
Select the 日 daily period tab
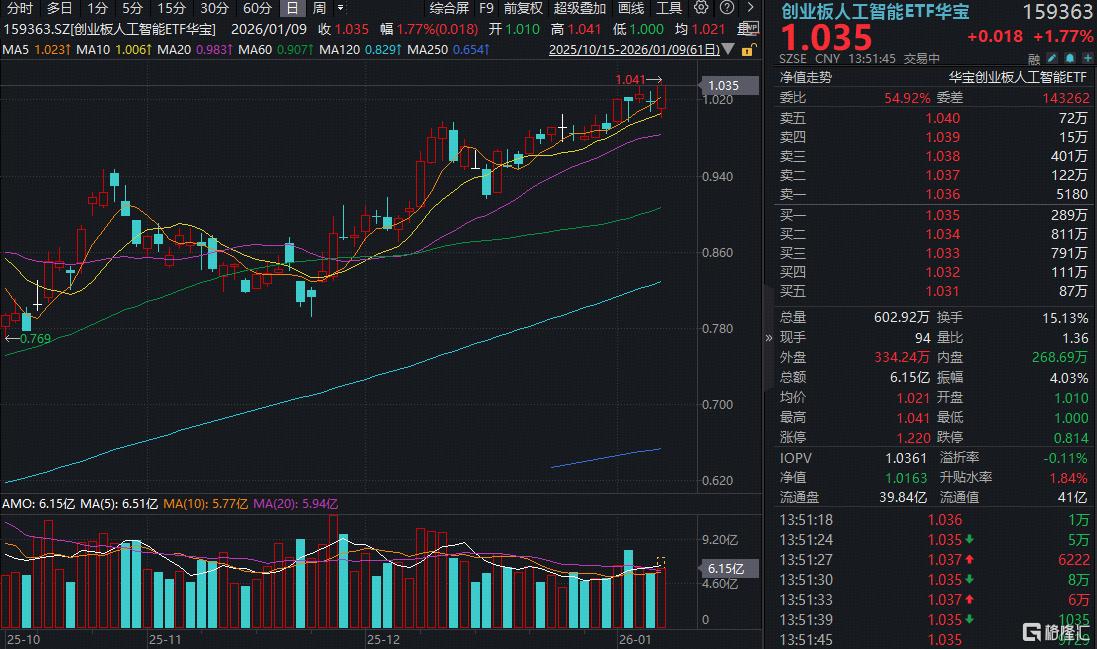coord(292,8)
